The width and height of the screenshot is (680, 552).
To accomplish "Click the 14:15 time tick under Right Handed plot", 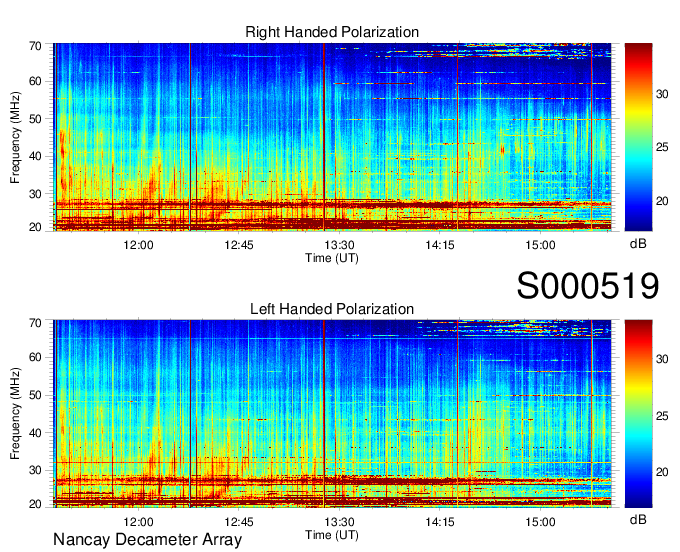I will coord(440,245).
